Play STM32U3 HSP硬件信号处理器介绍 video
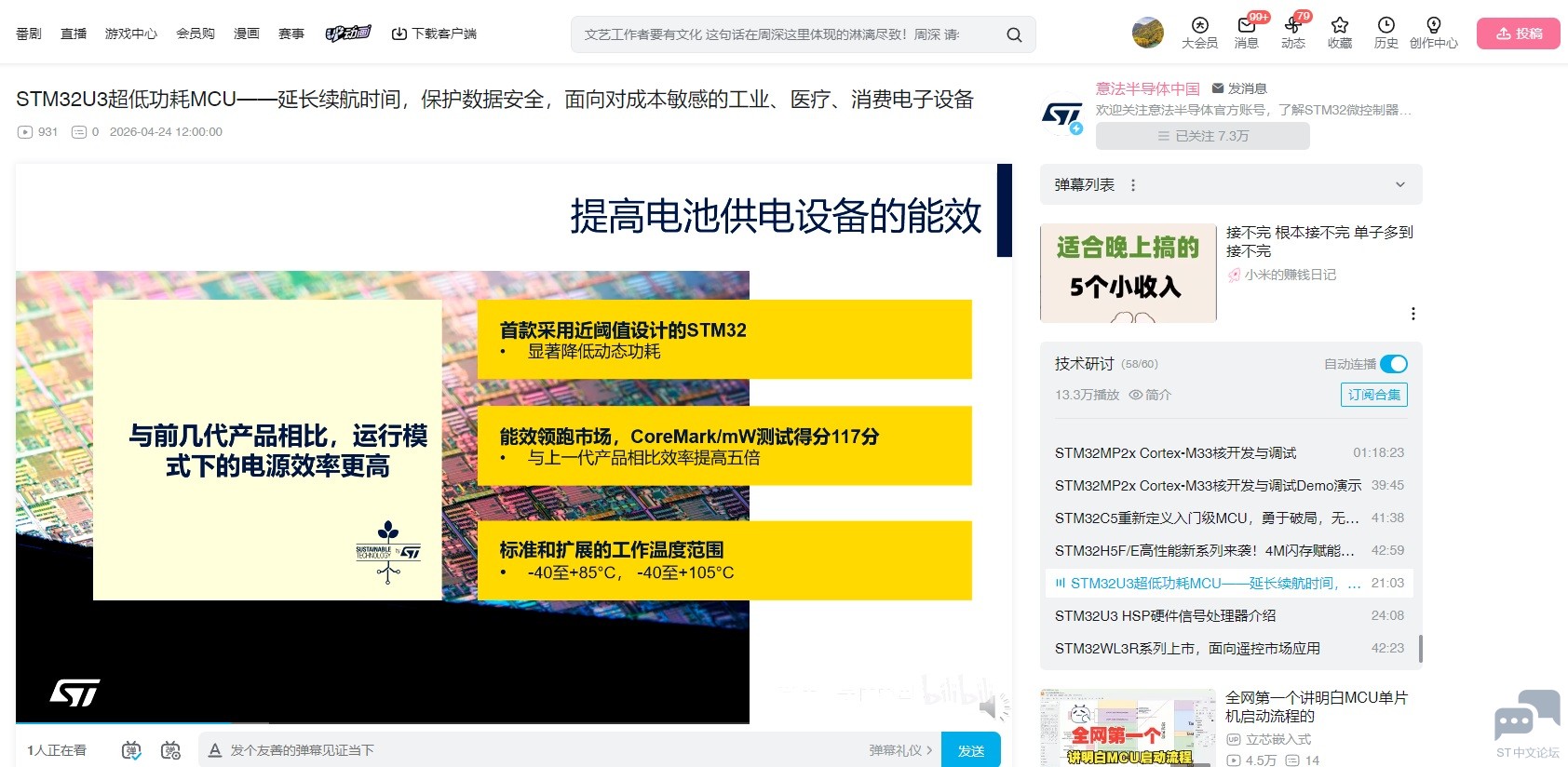Image resolution: width=1568 pixels, height=767 pixels. 1229,616
